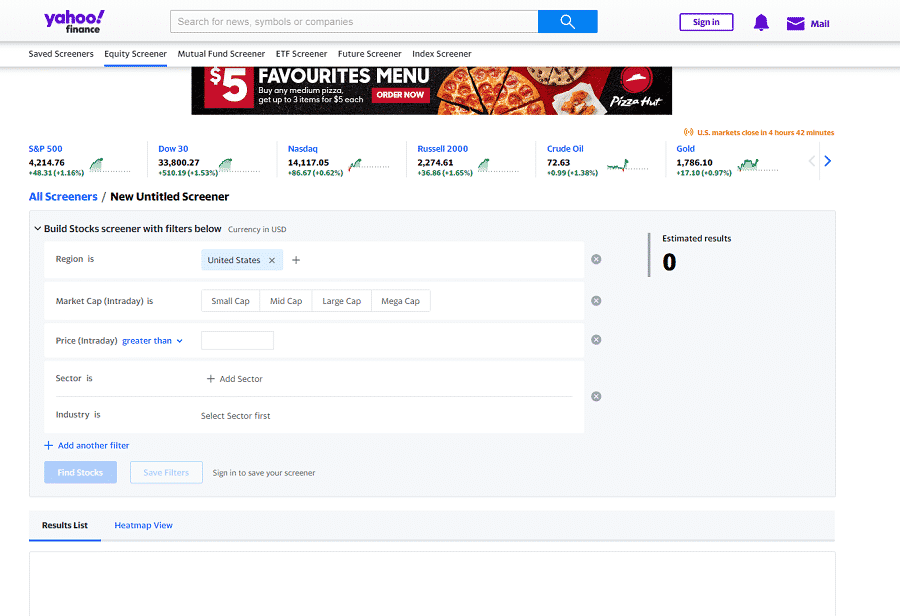Click the blue search magnifier button
The height and width of the screenshot is (616, 900).
coord(567,22)
